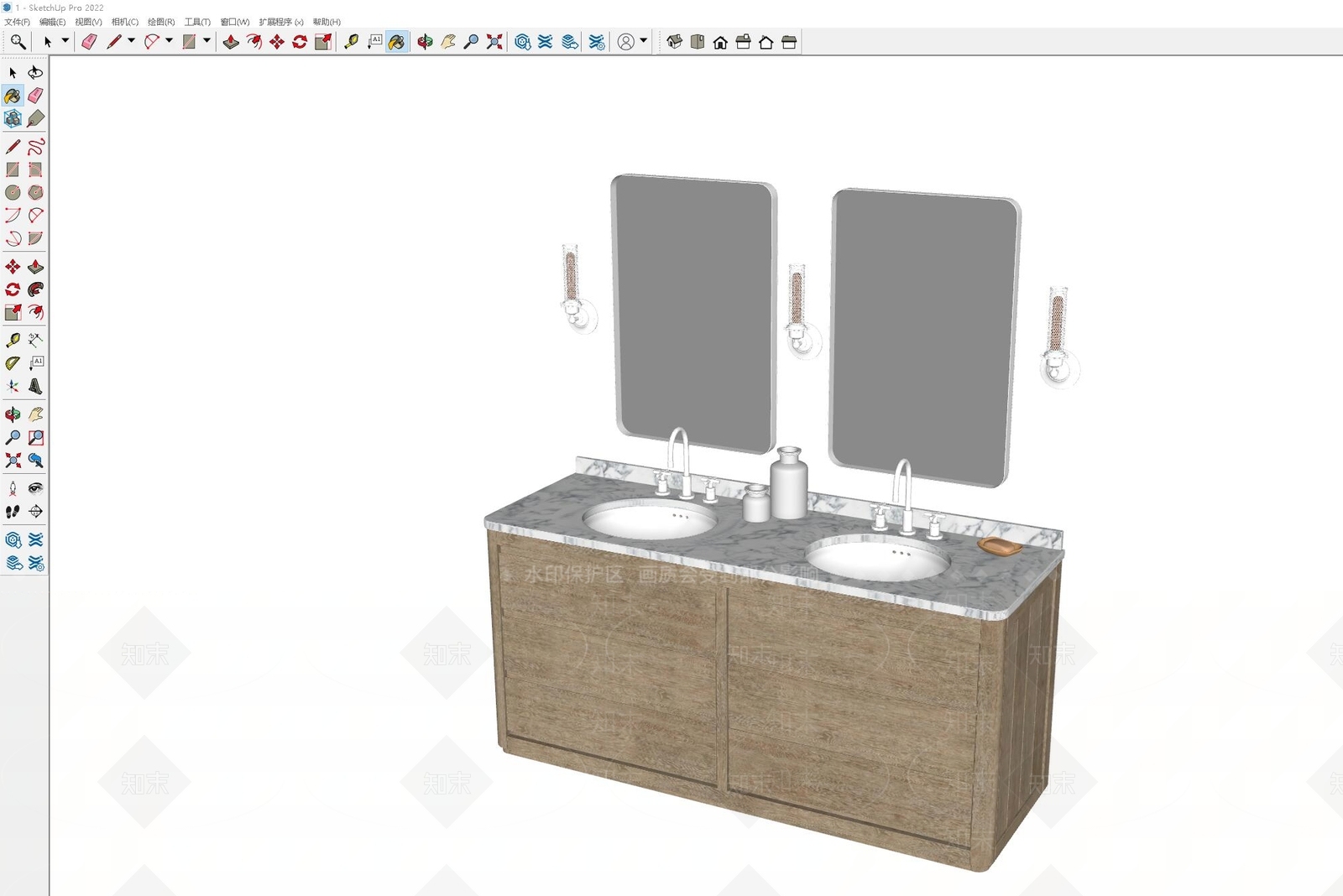1343x896 pixels.
Task: Select the Walk footprints tool
Action: (13, 511)
